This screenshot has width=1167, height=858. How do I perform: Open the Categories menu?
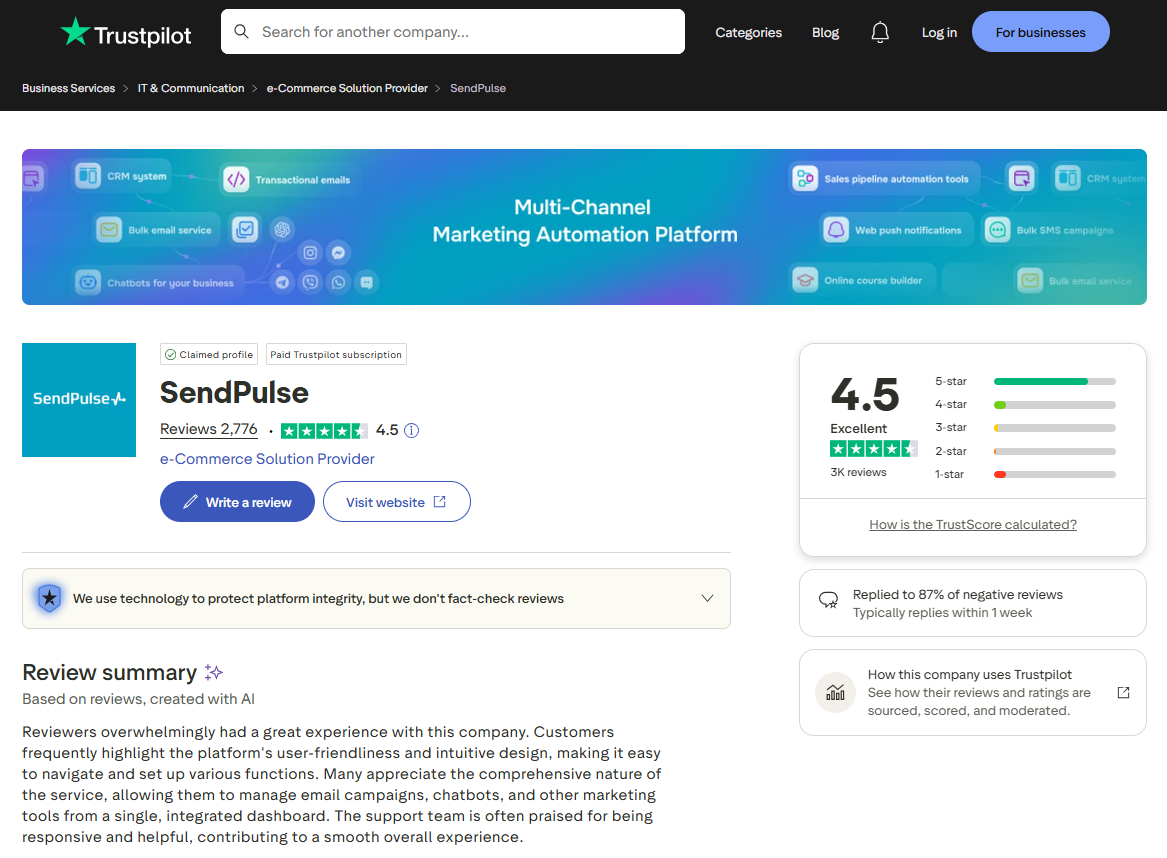point(748,32)
